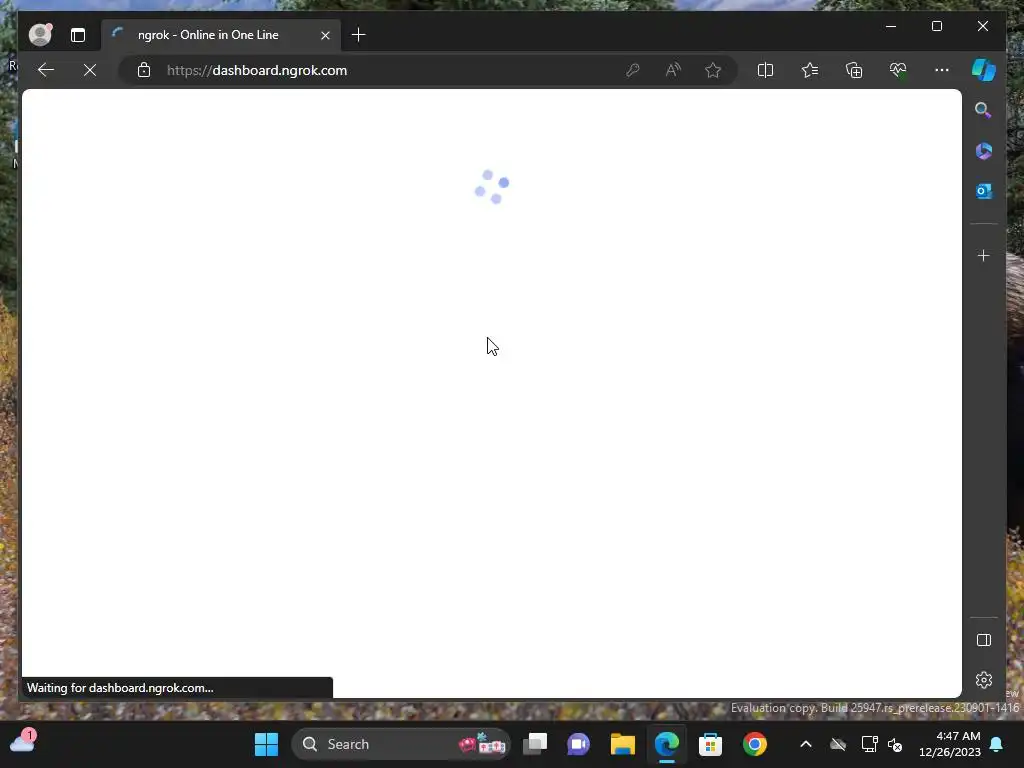Activate Read aloud in address bar

673,70
